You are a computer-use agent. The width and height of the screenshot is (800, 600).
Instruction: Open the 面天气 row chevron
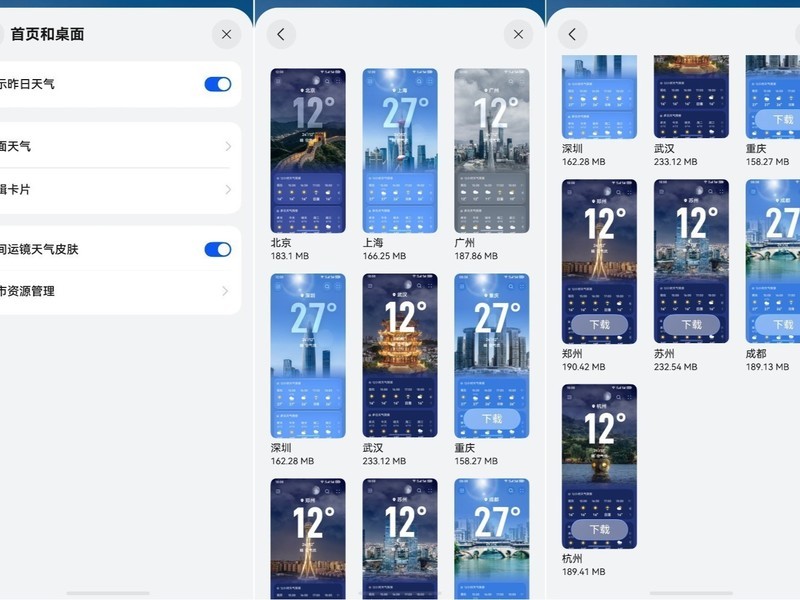click(x=228, y=146)
